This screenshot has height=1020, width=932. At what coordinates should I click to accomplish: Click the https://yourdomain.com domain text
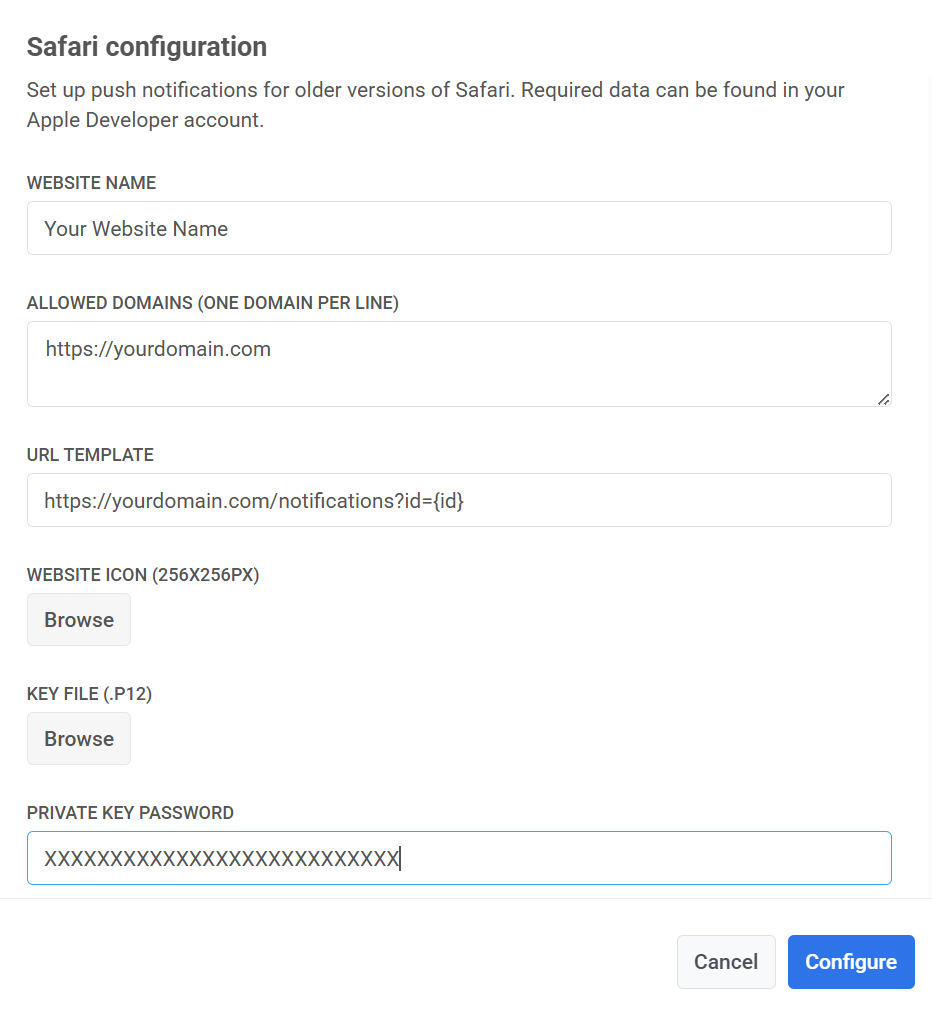click(x=157, y=348)
